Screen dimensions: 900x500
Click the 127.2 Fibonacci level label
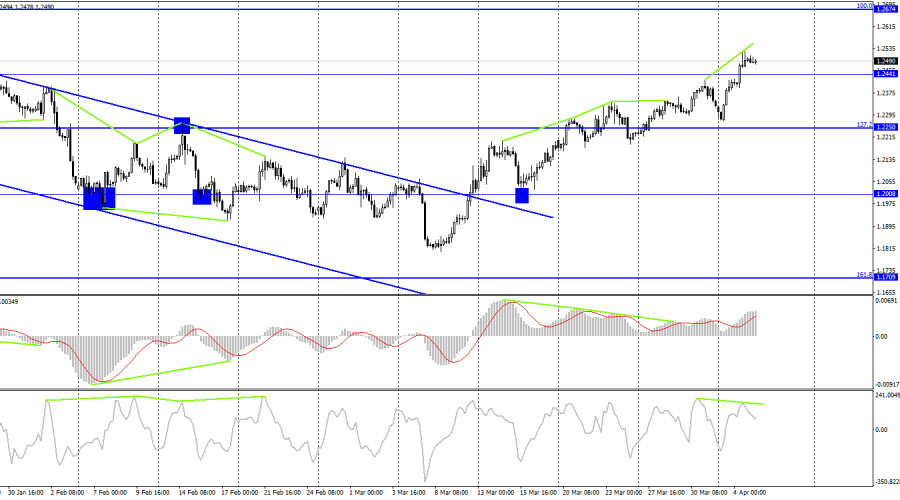pyautogui.click(x=864, y=125)
